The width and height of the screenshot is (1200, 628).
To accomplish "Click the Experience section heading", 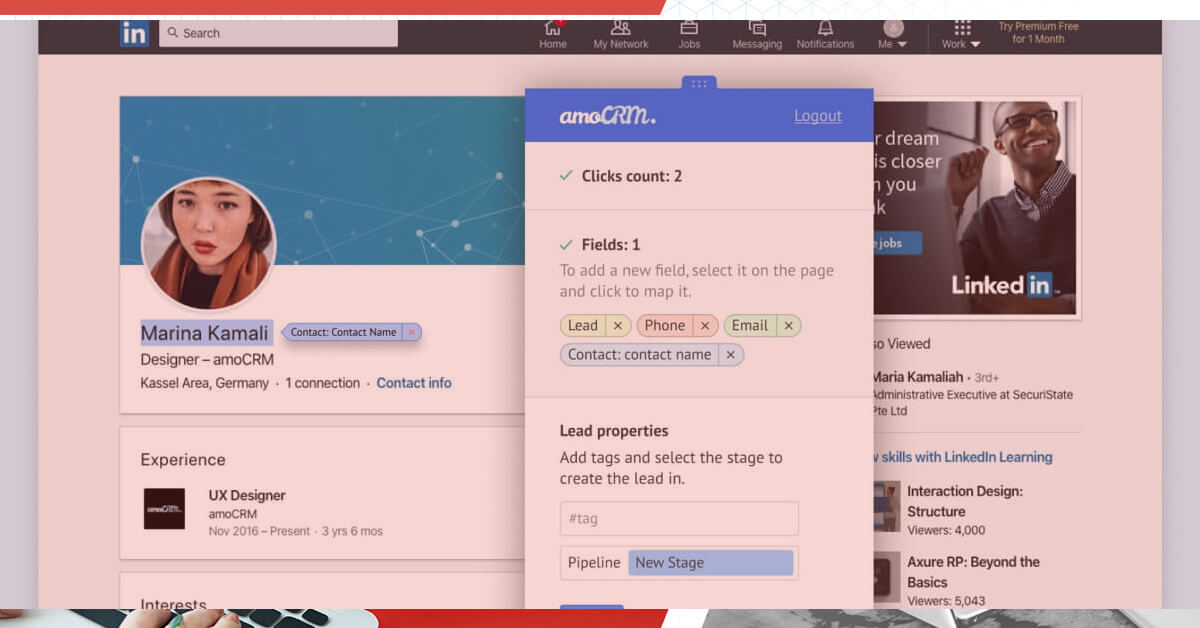I will [183, 460].
